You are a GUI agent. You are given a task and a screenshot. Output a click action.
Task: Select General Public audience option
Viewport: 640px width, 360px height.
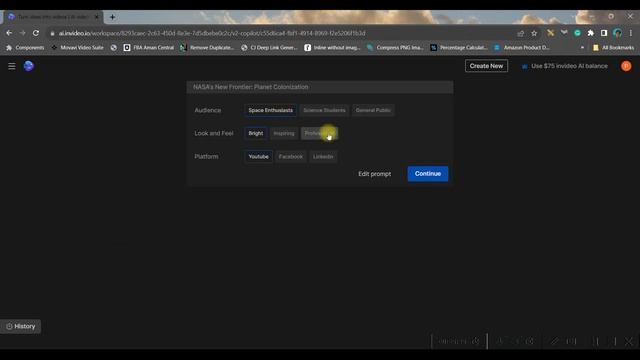(x=373, y=110)
